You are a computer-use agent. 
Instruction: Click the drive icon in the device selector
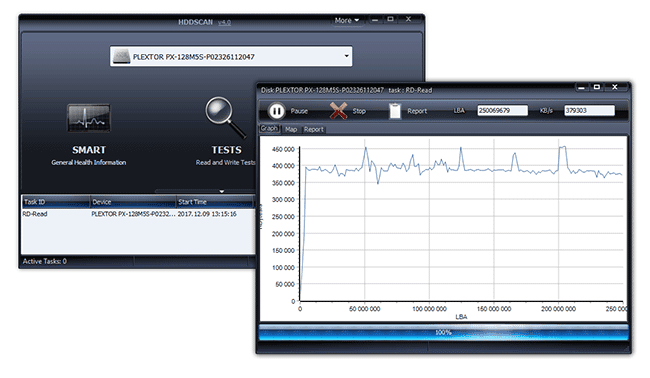(121, 56)
